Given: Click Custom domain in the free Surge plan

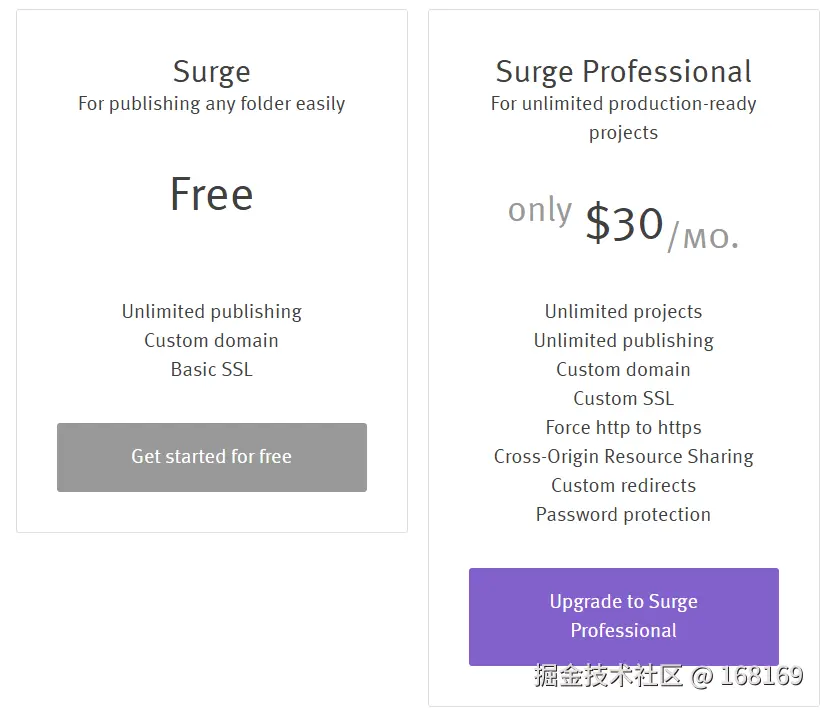Looking at the screenshot, I should tap(211, 341).
